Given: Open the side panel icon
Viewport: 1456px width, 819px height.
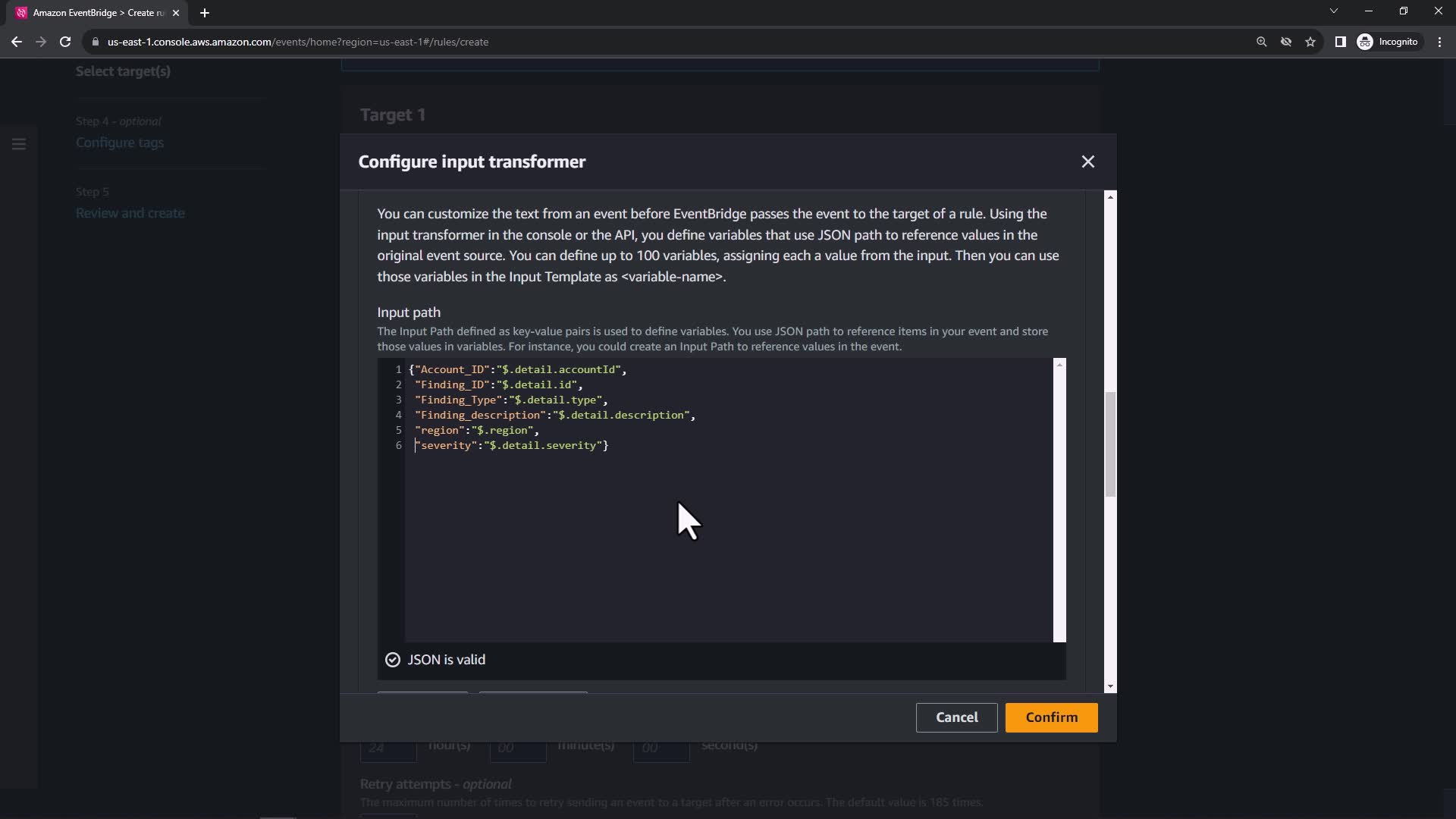Looking at the screenshot, I should pyautogui.click(x=1340, y=42).
